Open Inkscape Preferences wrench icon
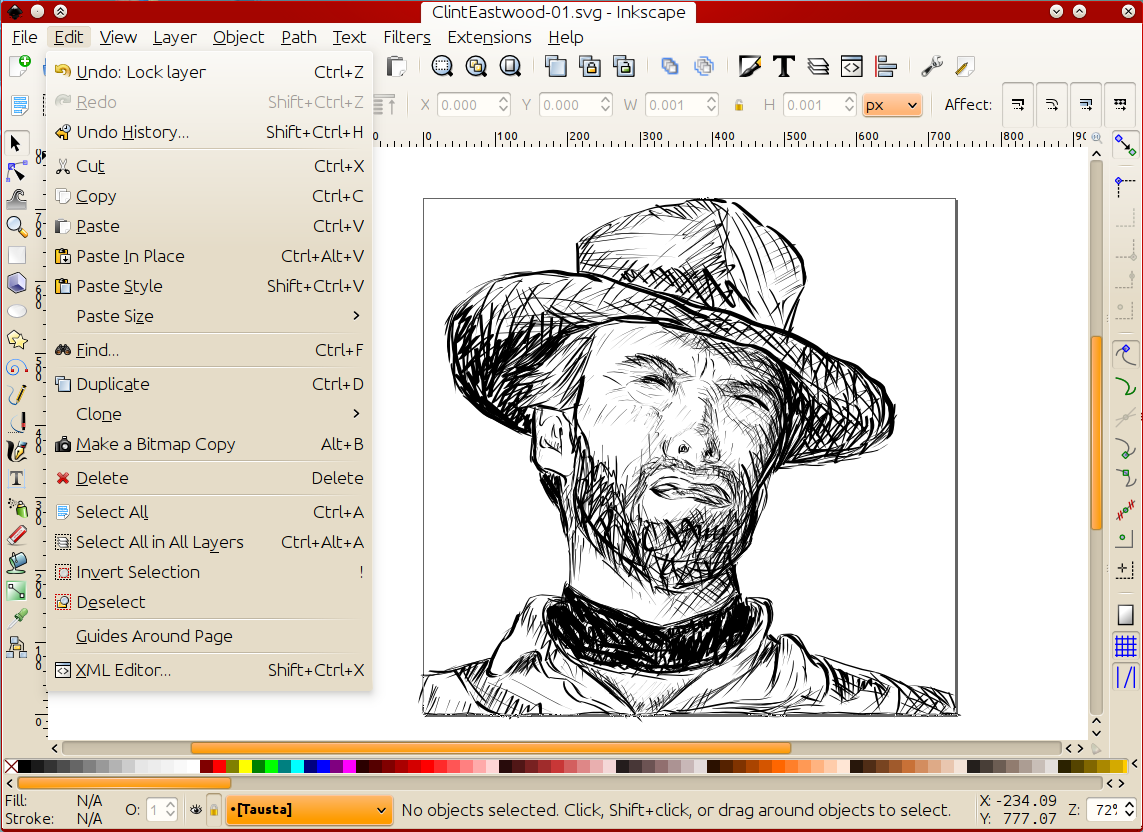Image resolution: width=1143 pixels, height=832 pixels. (x=932, y=66)
